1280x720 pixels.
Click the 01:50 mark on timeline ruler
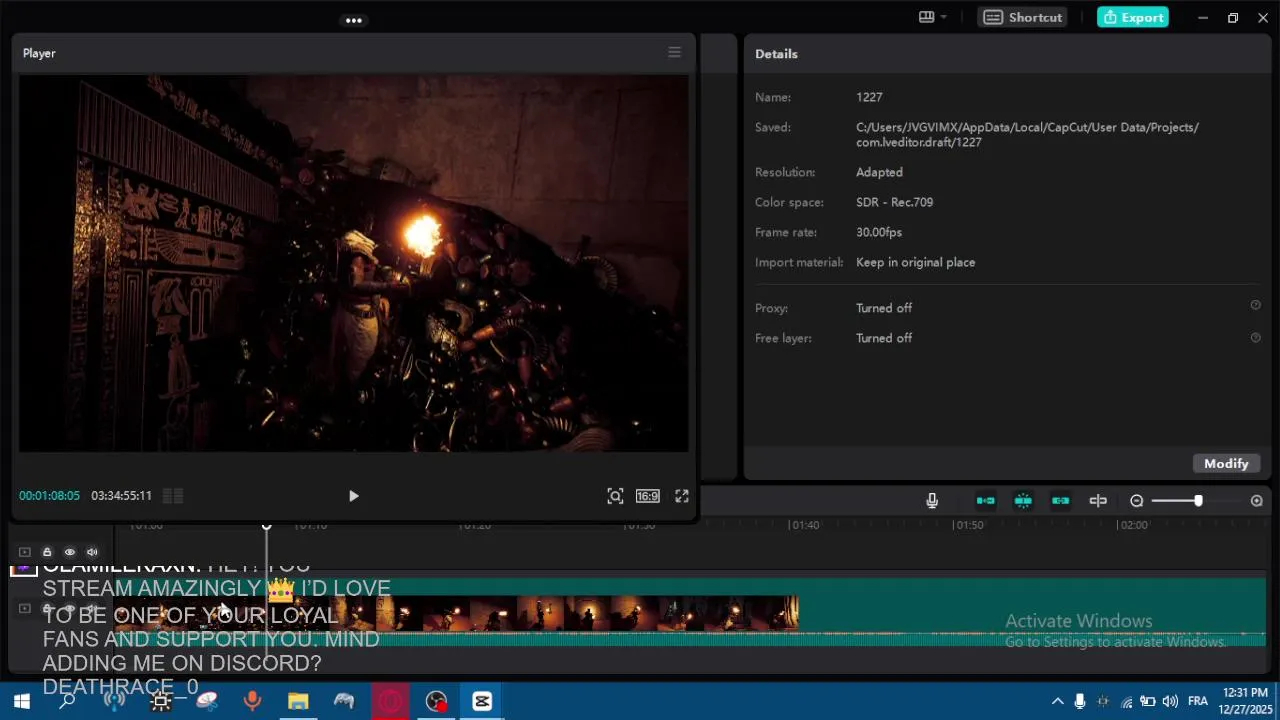[x=968, y=525]
